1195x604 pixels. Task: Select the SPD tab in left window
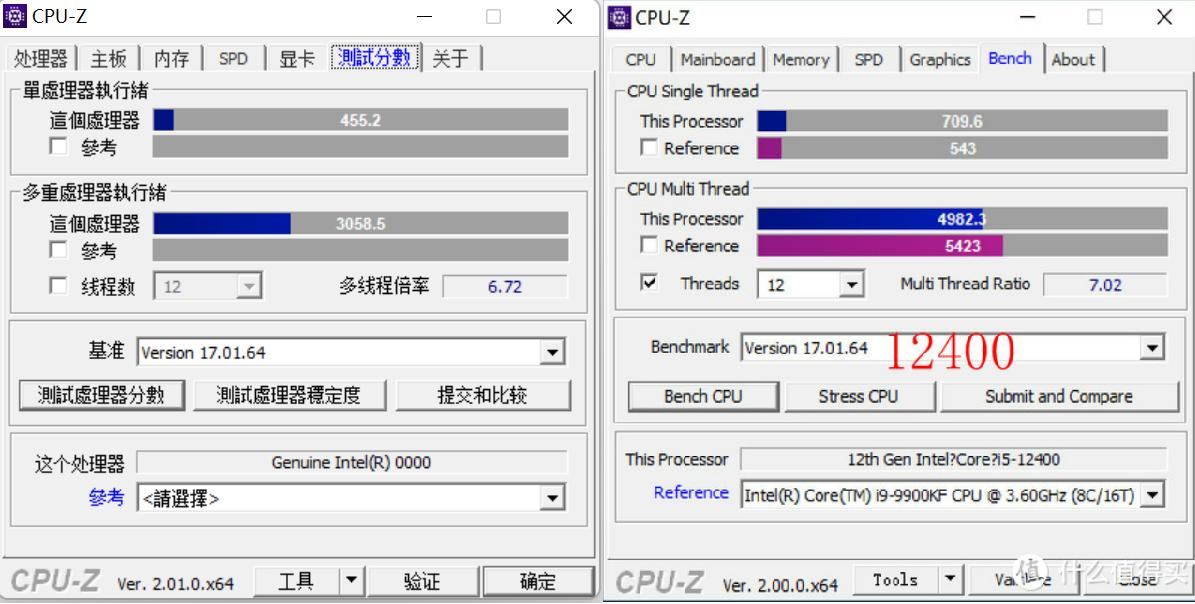click(233, 58)
